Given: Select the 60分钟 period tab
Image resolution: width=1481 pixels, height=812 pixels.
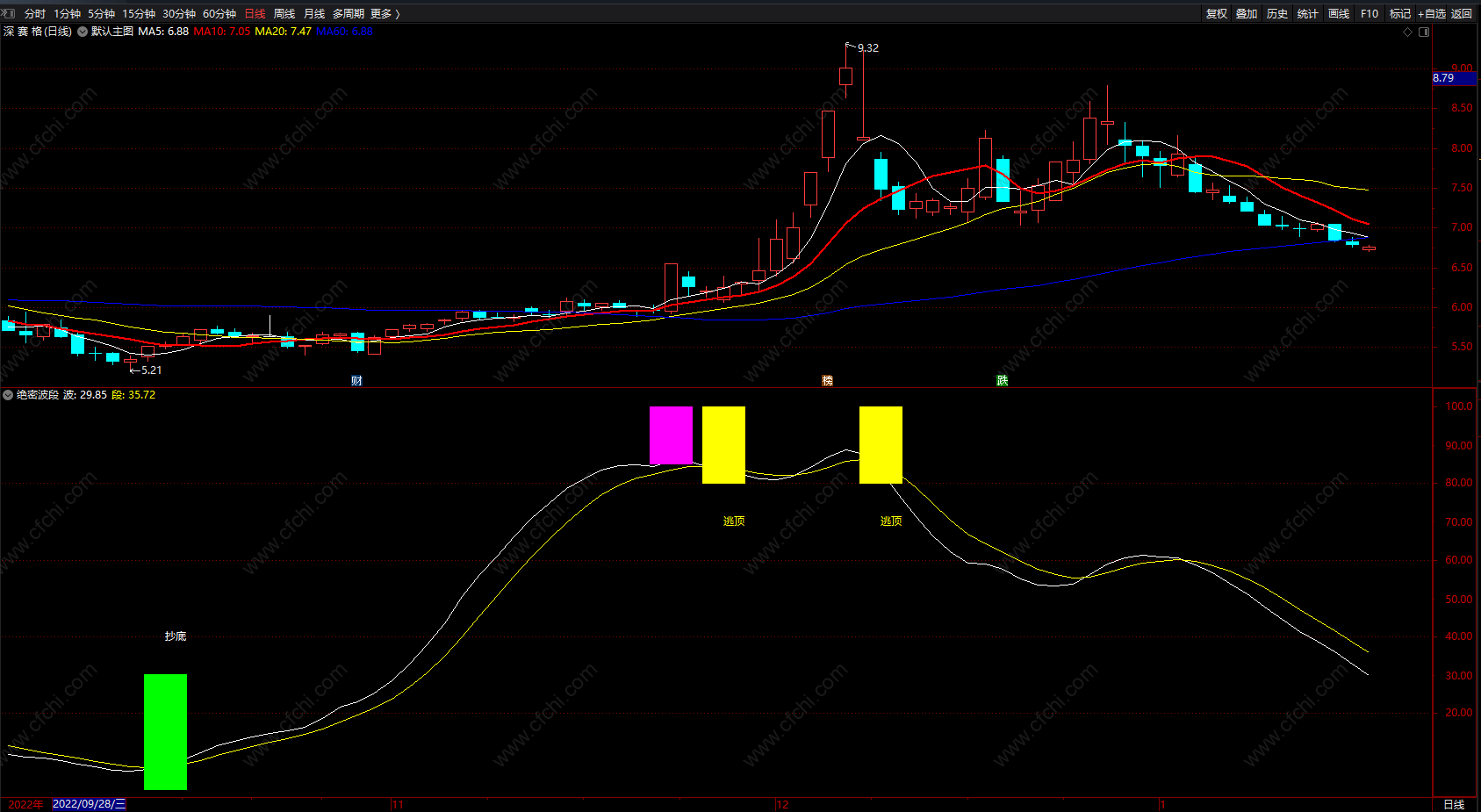Looking at the screenshot, I should 219,13.
